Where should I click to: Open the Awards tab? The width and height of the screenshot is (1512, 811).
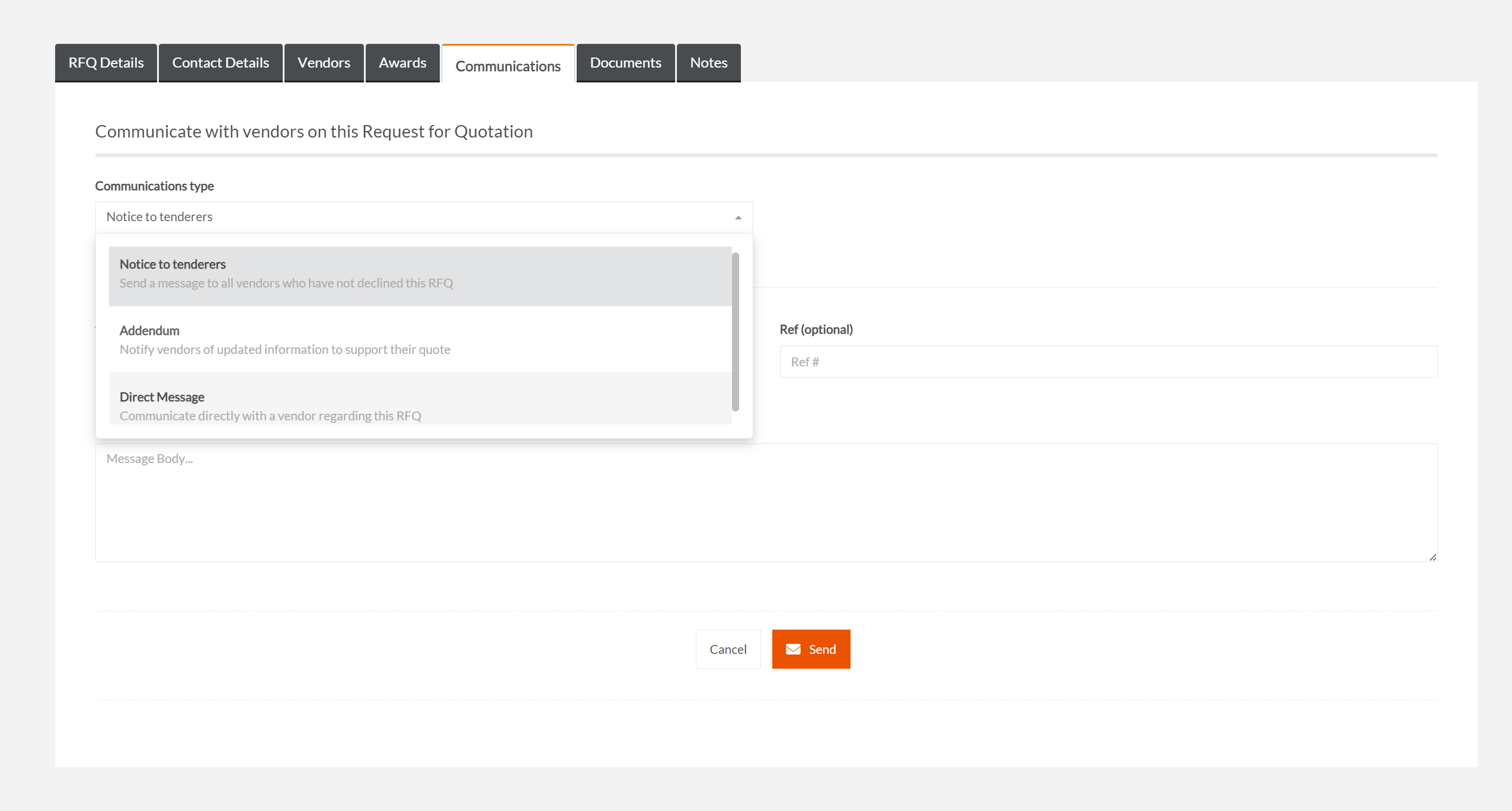(x=402, y=63)
